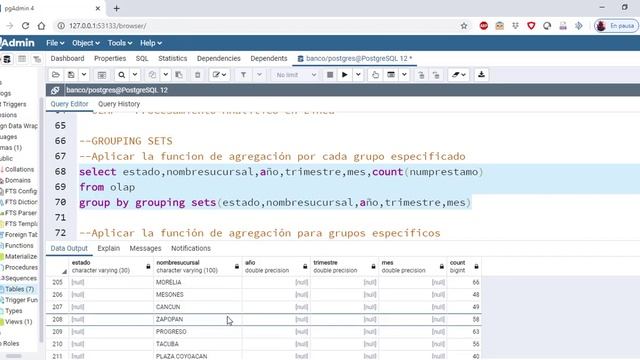This screenshot has height=360, width=640.
Task: Click the Explain Analyze icon
Action: pyautogui.click(x=391, y=75)
